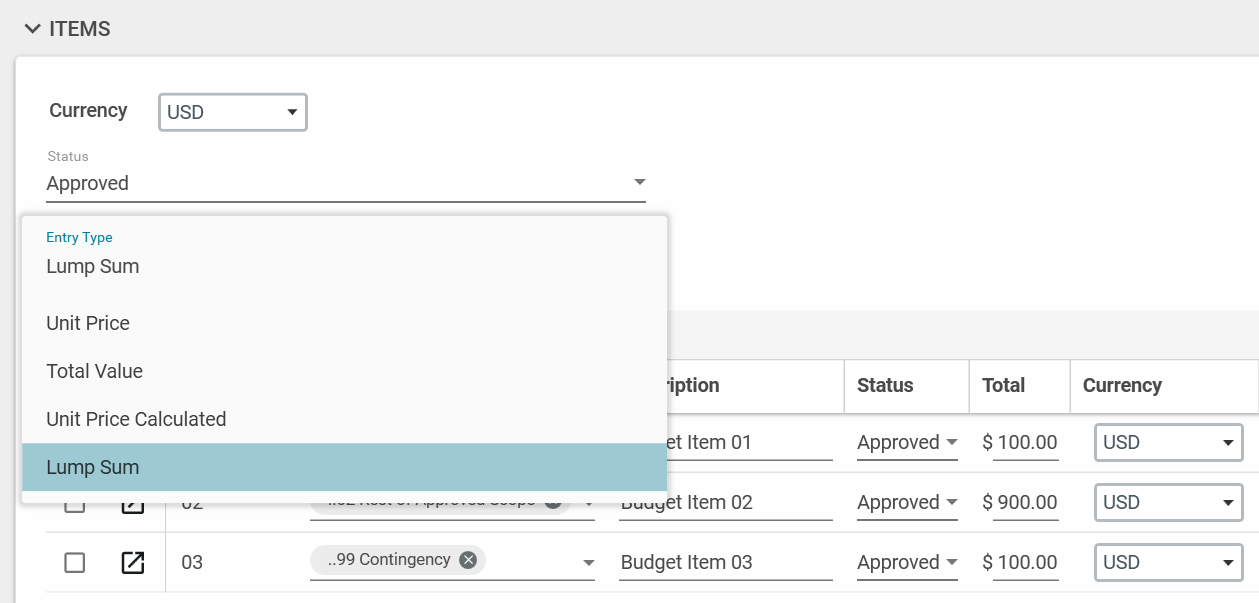Click the Budget Item 03 description field
Screen dimensions: 1259x603
tap(724, 562)
